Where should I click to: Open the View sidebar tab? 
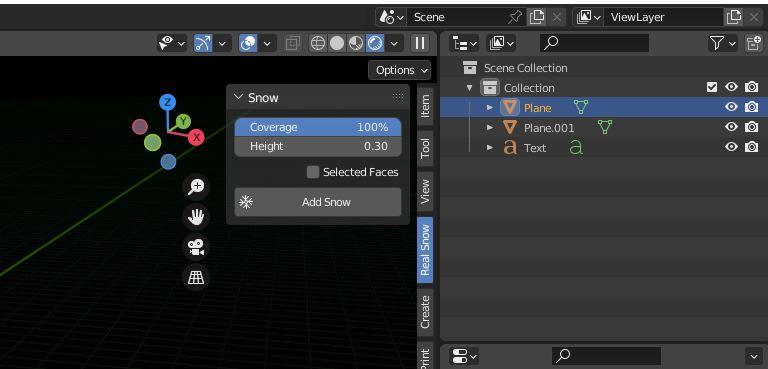click(x=425, y=192)
